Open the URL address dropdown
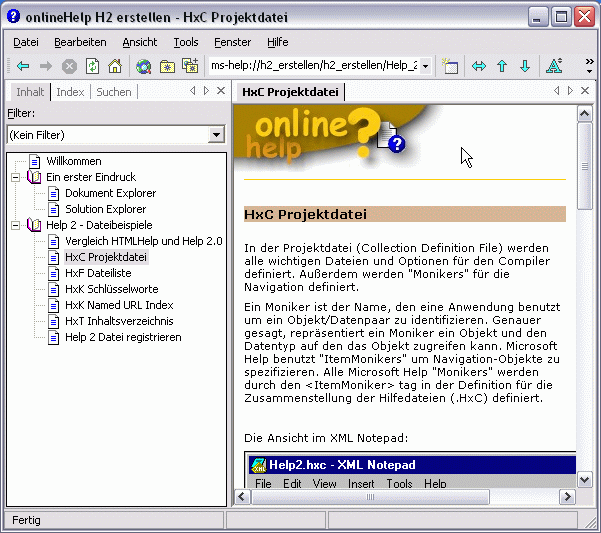The width and height of the screenshot is (601, 533). click(x=425, y=67)
